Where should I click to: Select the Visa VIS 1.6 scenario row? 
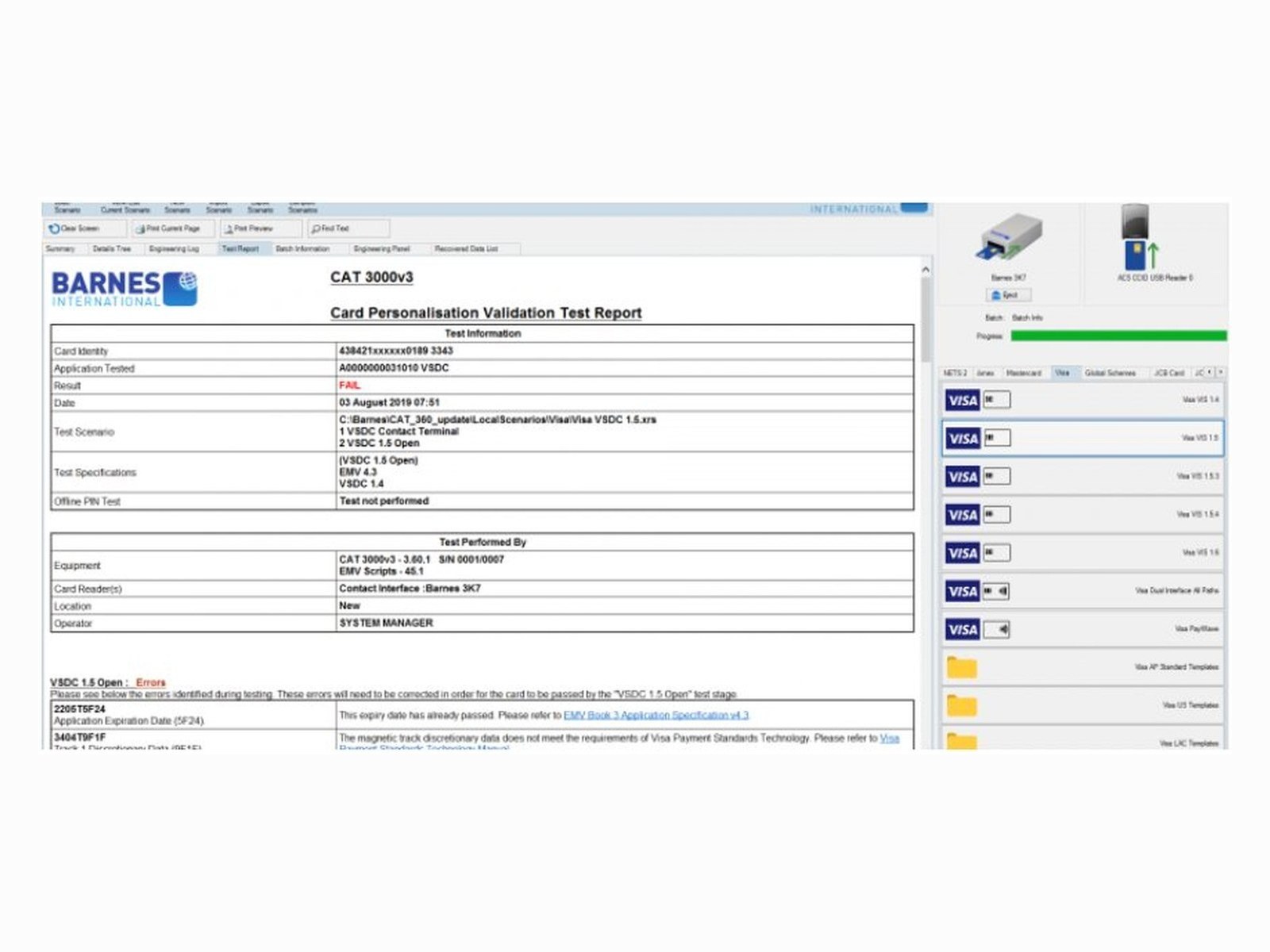1083,553
